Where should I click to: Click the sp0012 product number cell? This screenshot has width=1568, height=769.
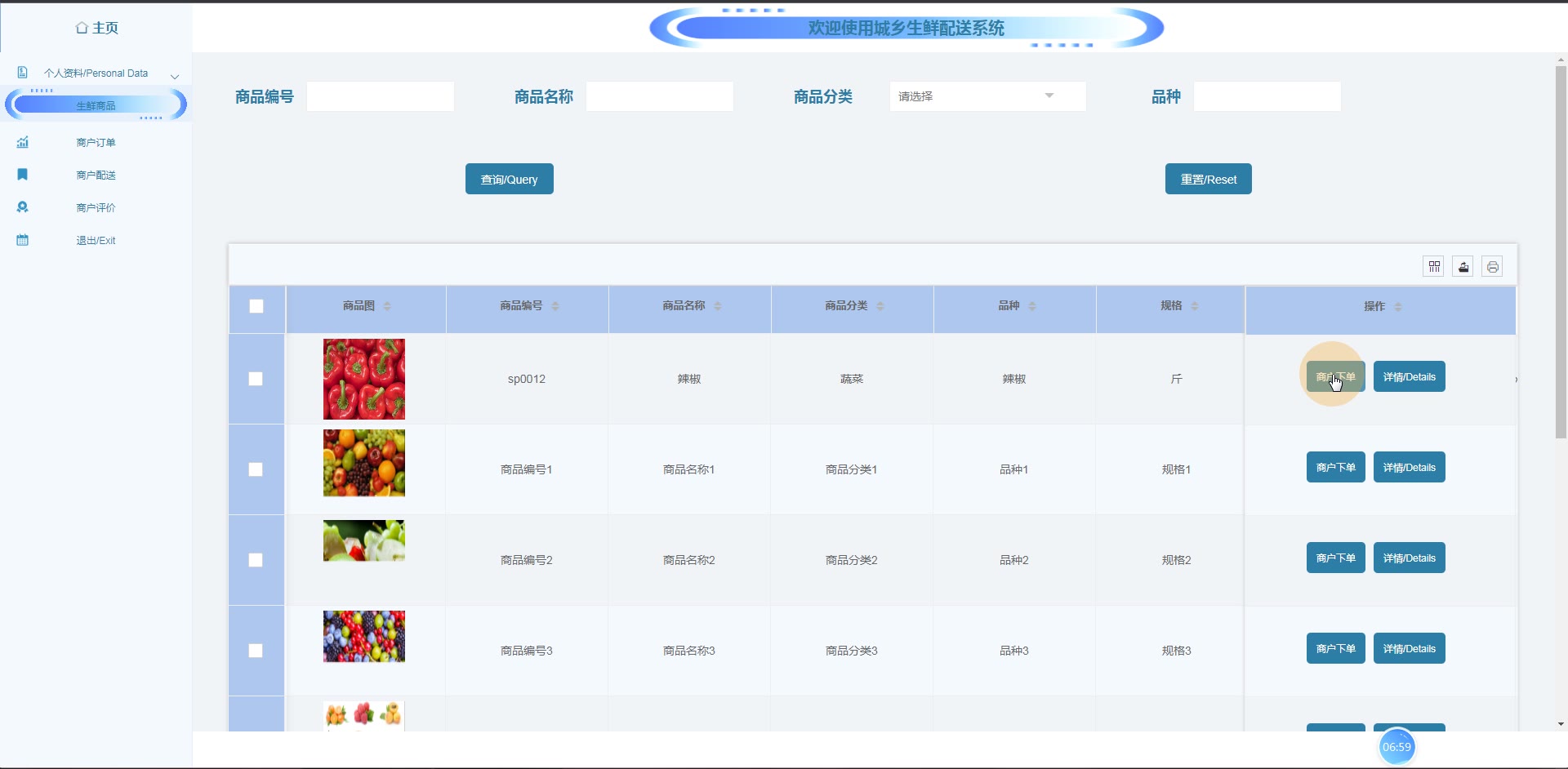(527, 379)
